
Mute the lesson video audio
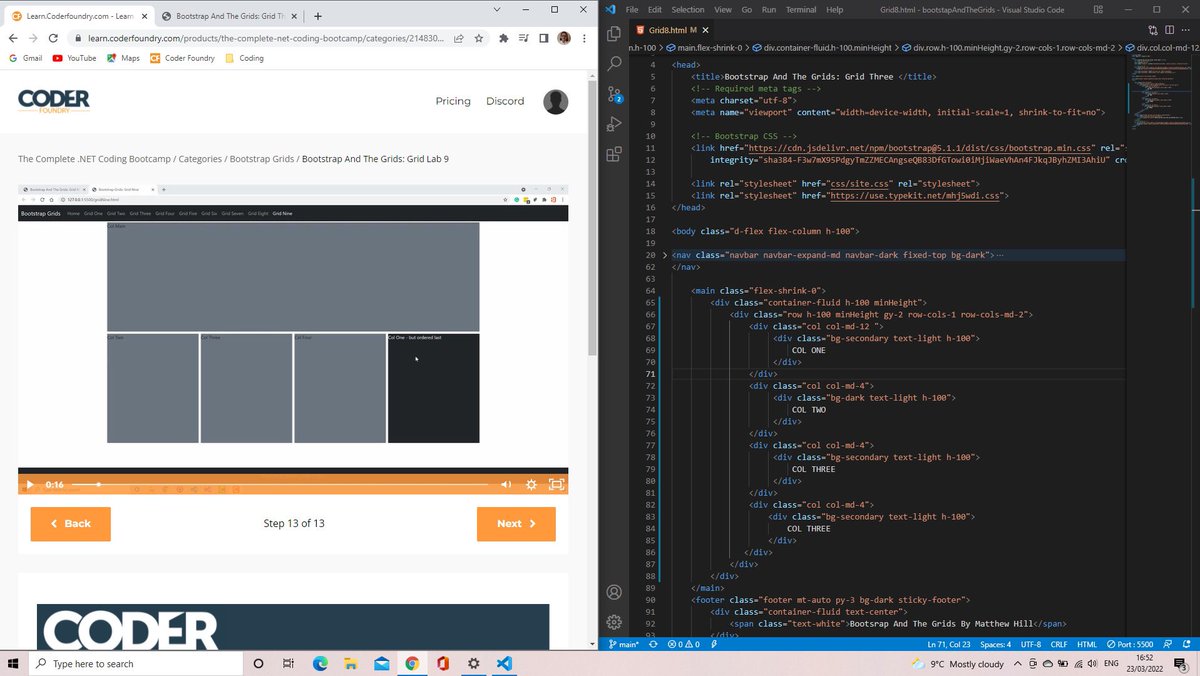point(506,484)
